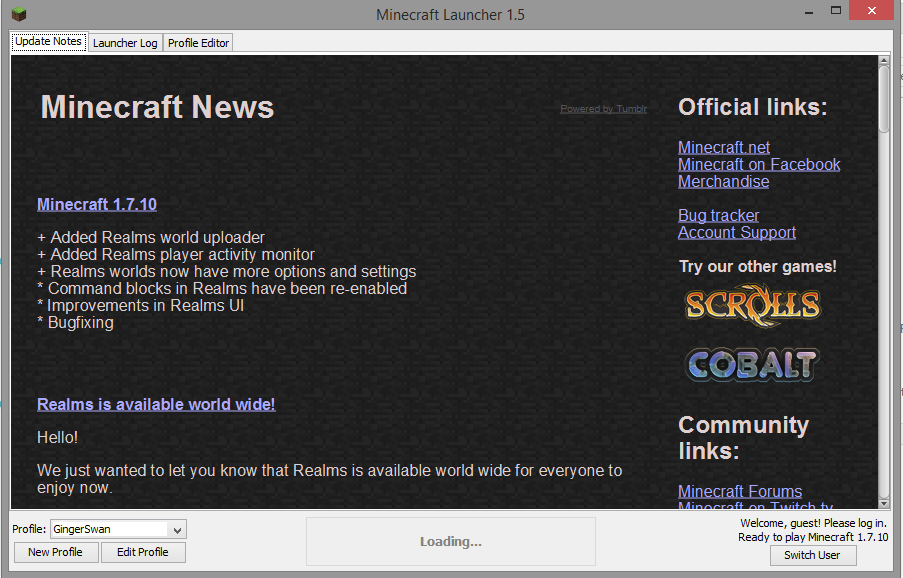The height and width of the screenshot is (578, 903).
Task: Visit the Minecraft.net link
Action: tap(724, 147)
